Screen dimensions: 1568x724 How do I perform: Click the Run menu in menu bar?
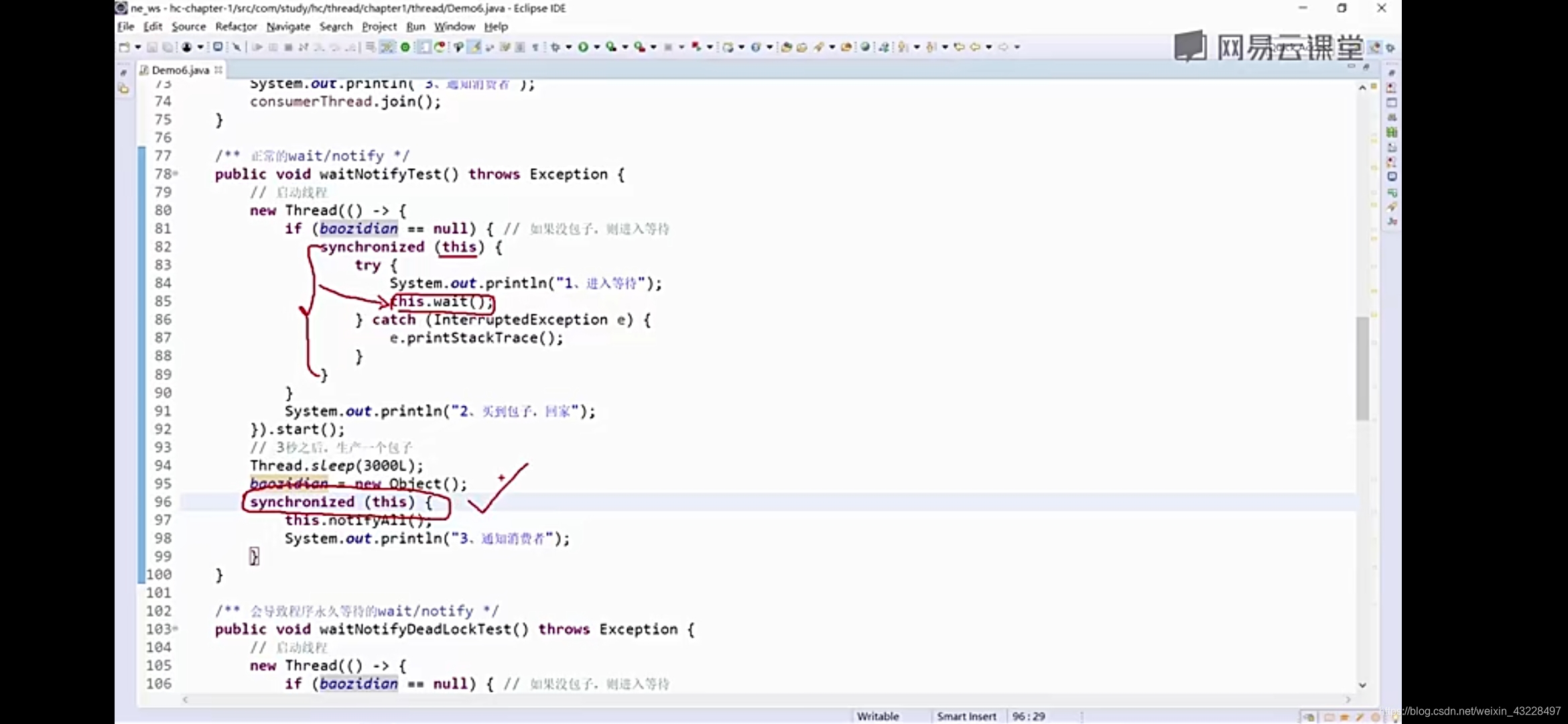[416, 27]
